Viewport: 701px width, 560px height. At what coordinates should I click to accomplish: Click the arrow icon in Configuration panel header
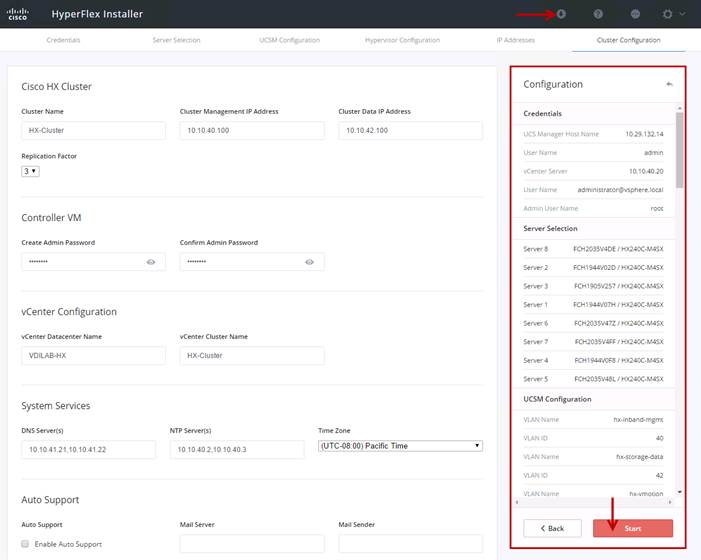[x=669, y=84]
